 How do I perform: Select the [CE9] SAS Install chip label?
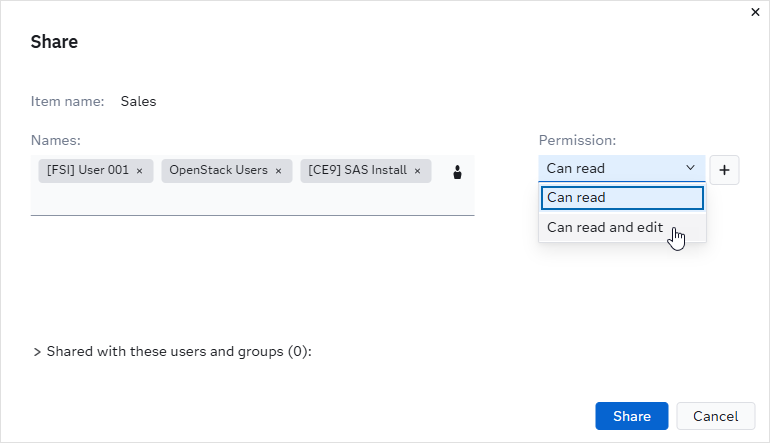tap(357, 170)
